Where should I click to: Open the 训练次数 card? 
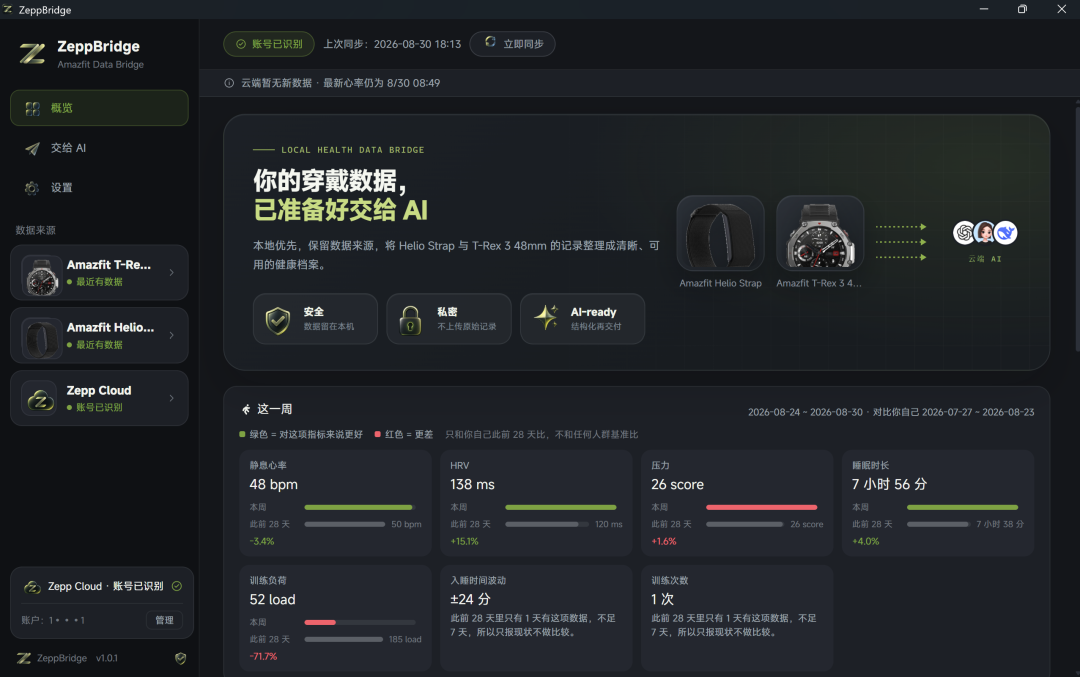tap(737, 618)
